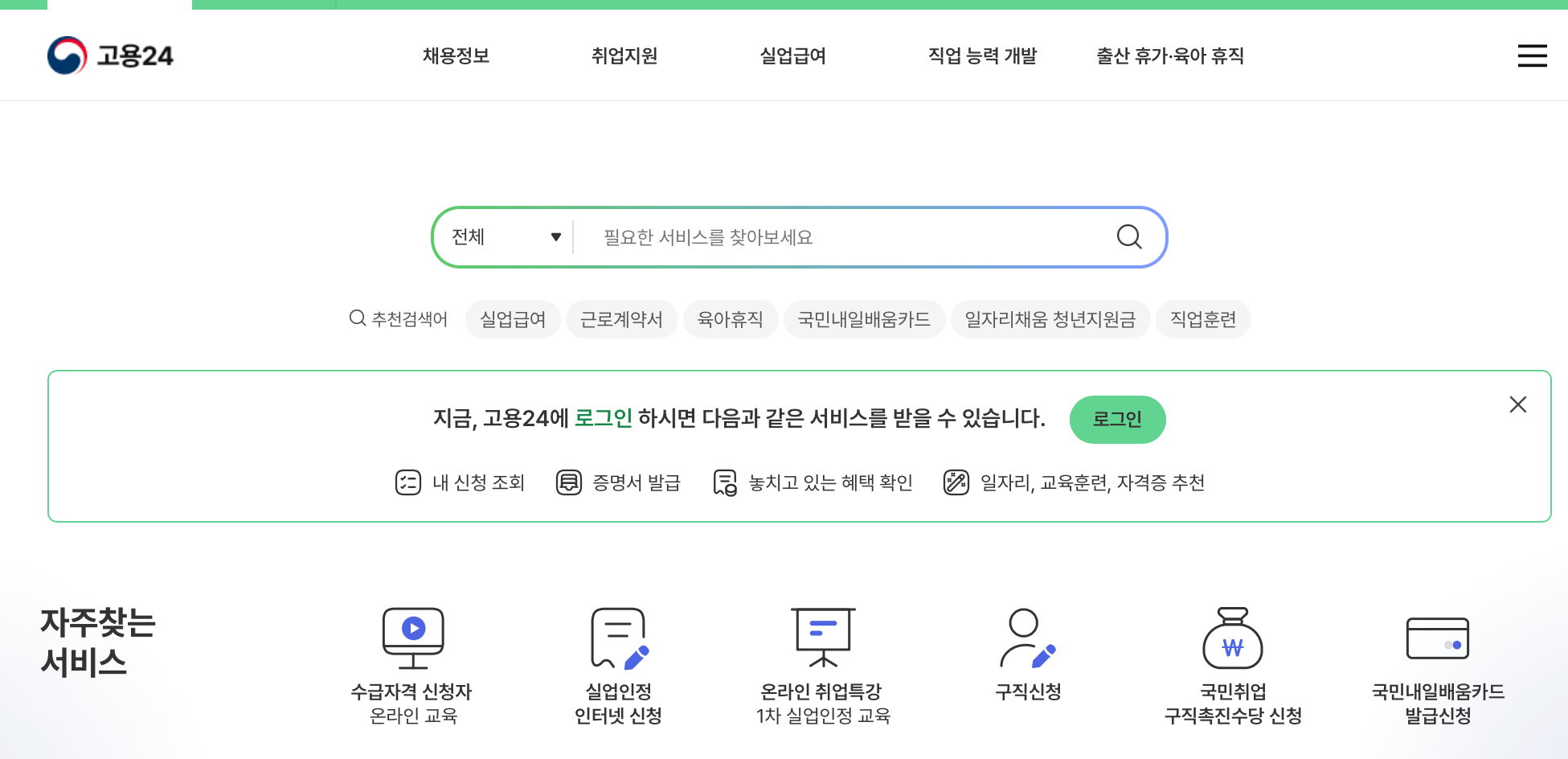Select the 국민내일배움카드 recommended keyword chip
1568x759 pixels.
coord(864,318)
